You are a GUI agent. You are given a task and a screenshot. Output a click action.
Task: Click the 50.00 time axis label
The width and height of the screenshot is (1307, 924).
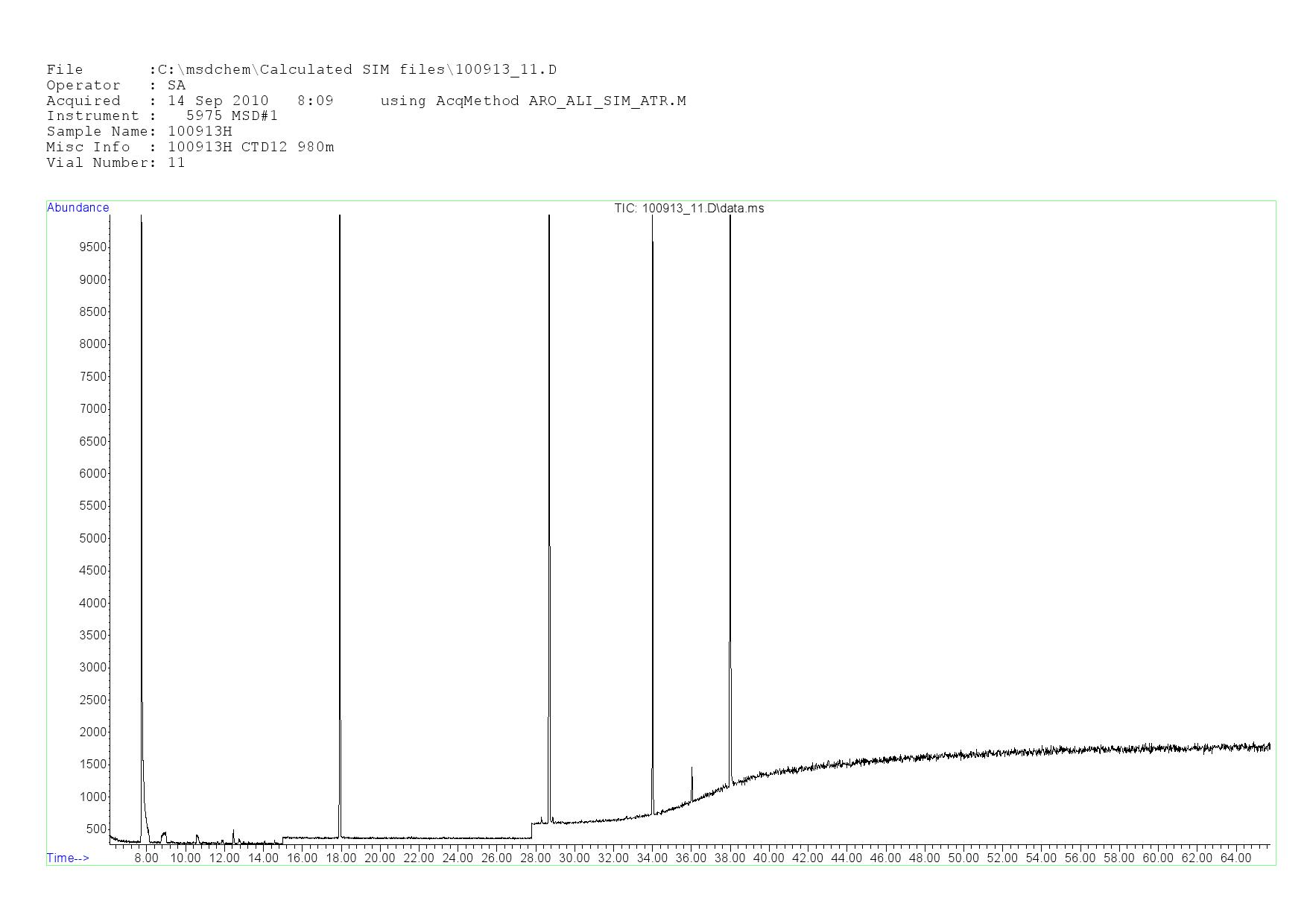pyautogui.click(x=963, y=858)
